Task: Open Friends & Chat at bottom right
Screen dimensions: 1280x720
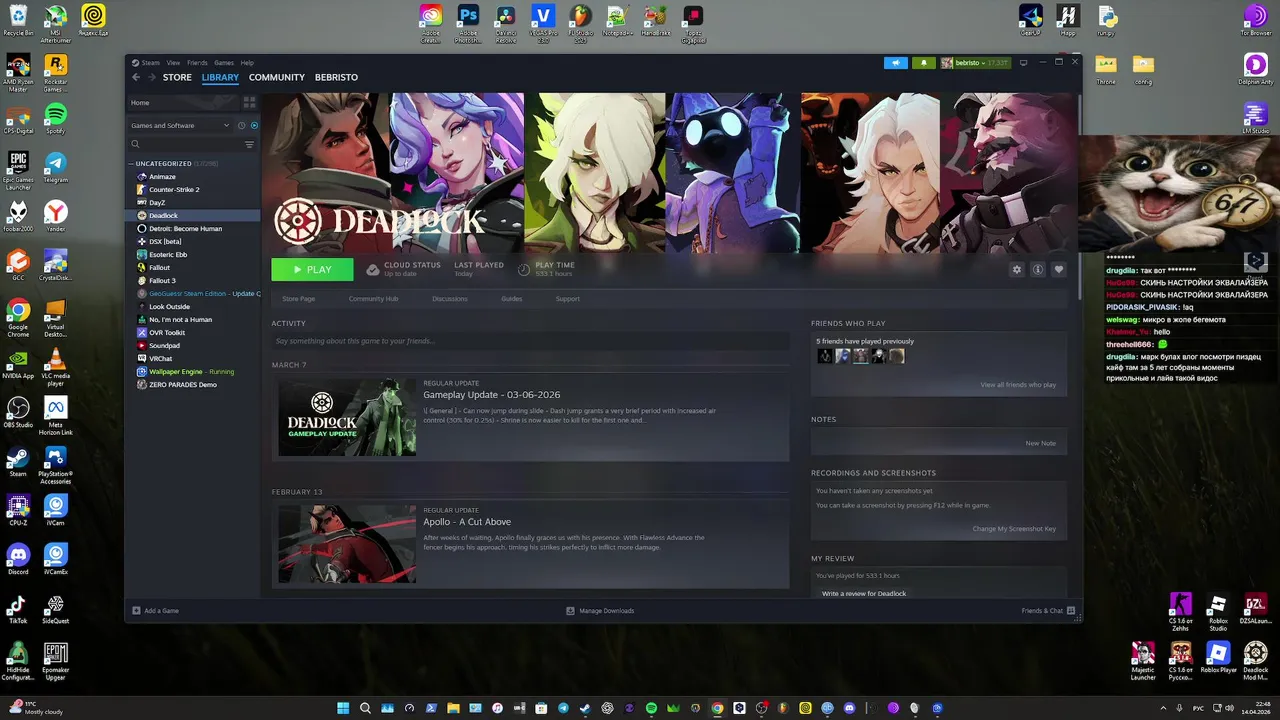Action: point(1048,611)
